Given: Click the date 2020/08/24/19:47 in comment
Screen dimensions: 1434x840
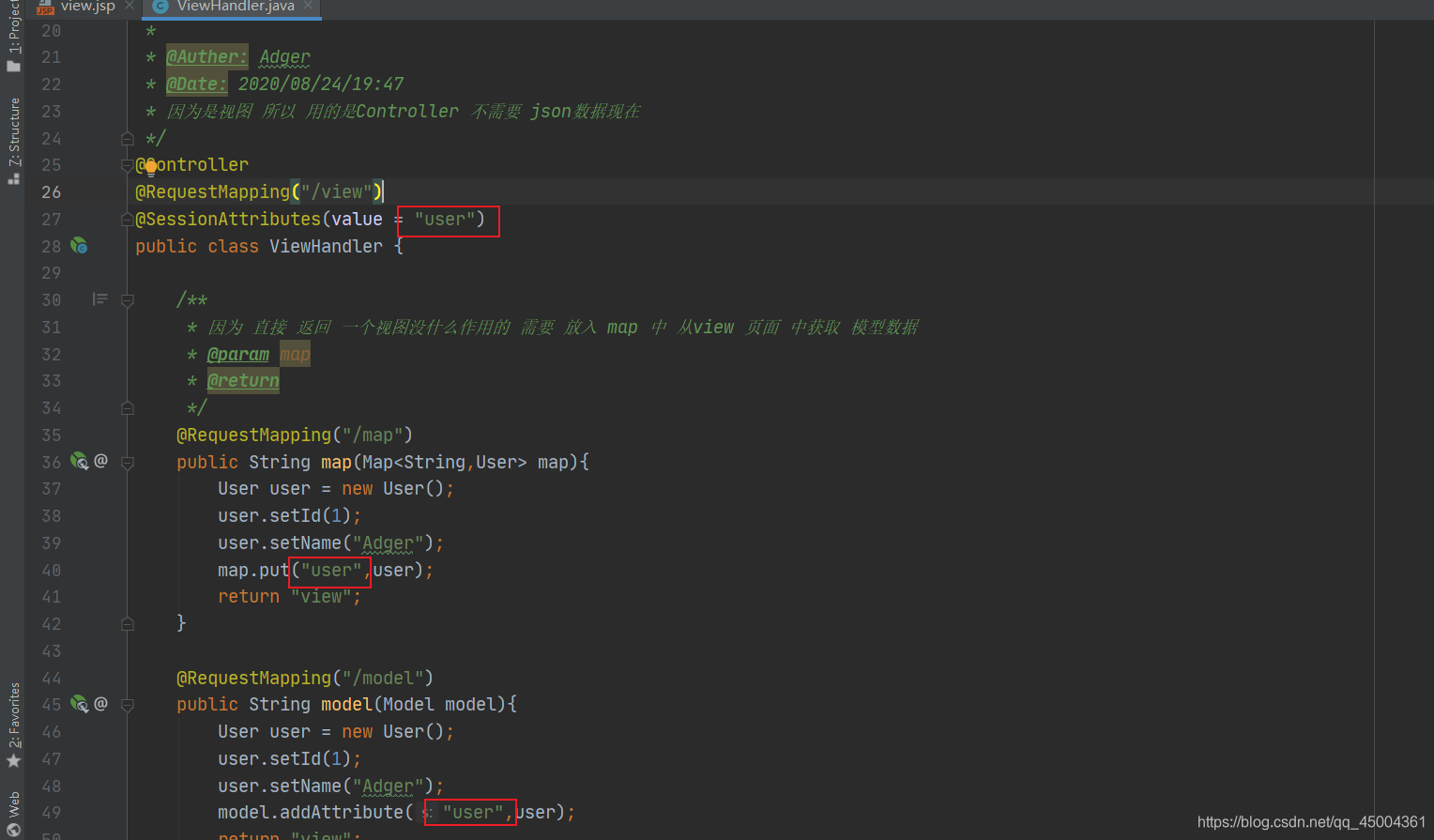Looking at the screenshot, I should [x=321, y=84].
